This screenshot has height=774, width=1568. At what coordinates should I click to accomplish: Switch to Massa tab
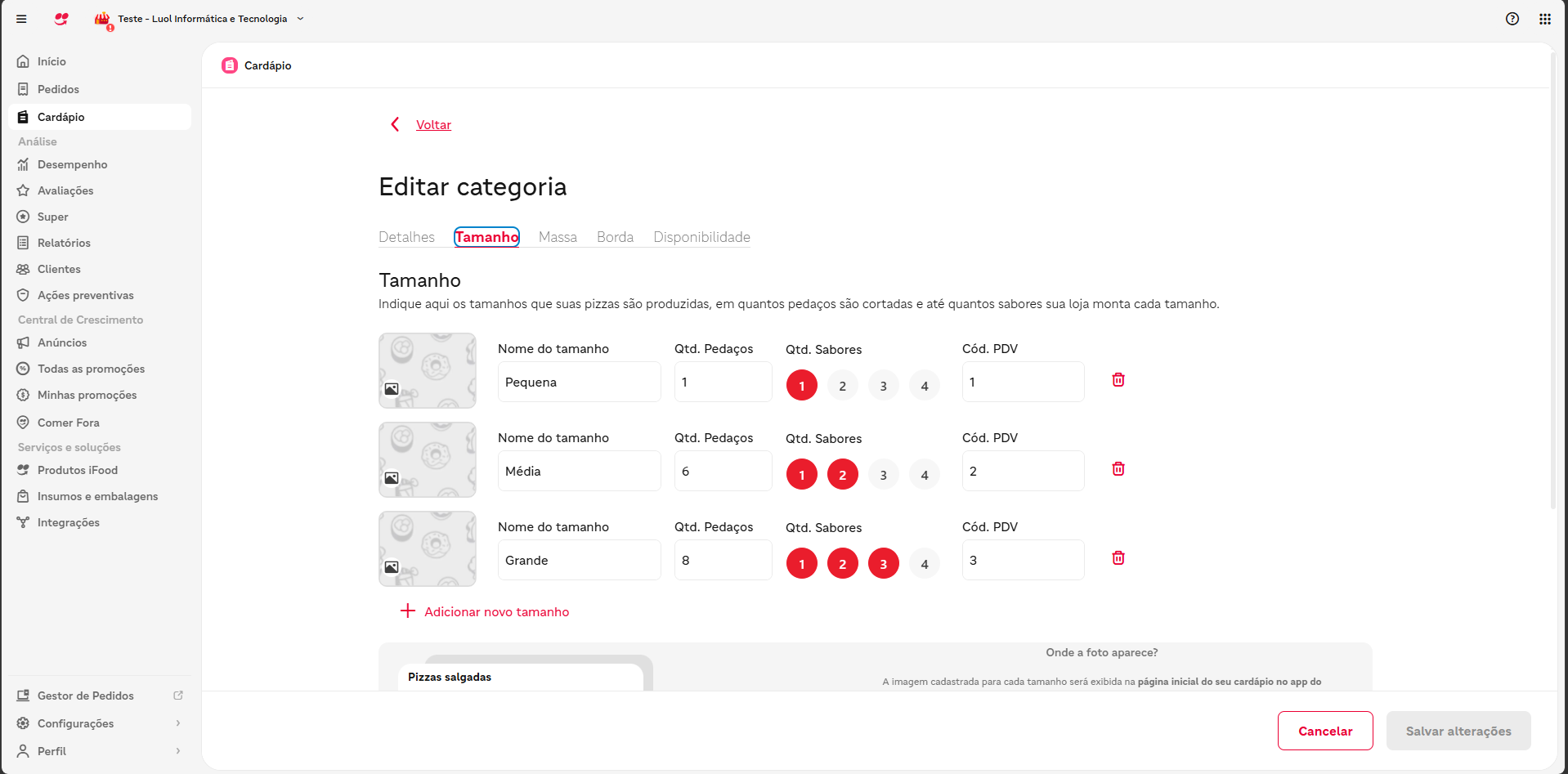click(x=558, y=237)
